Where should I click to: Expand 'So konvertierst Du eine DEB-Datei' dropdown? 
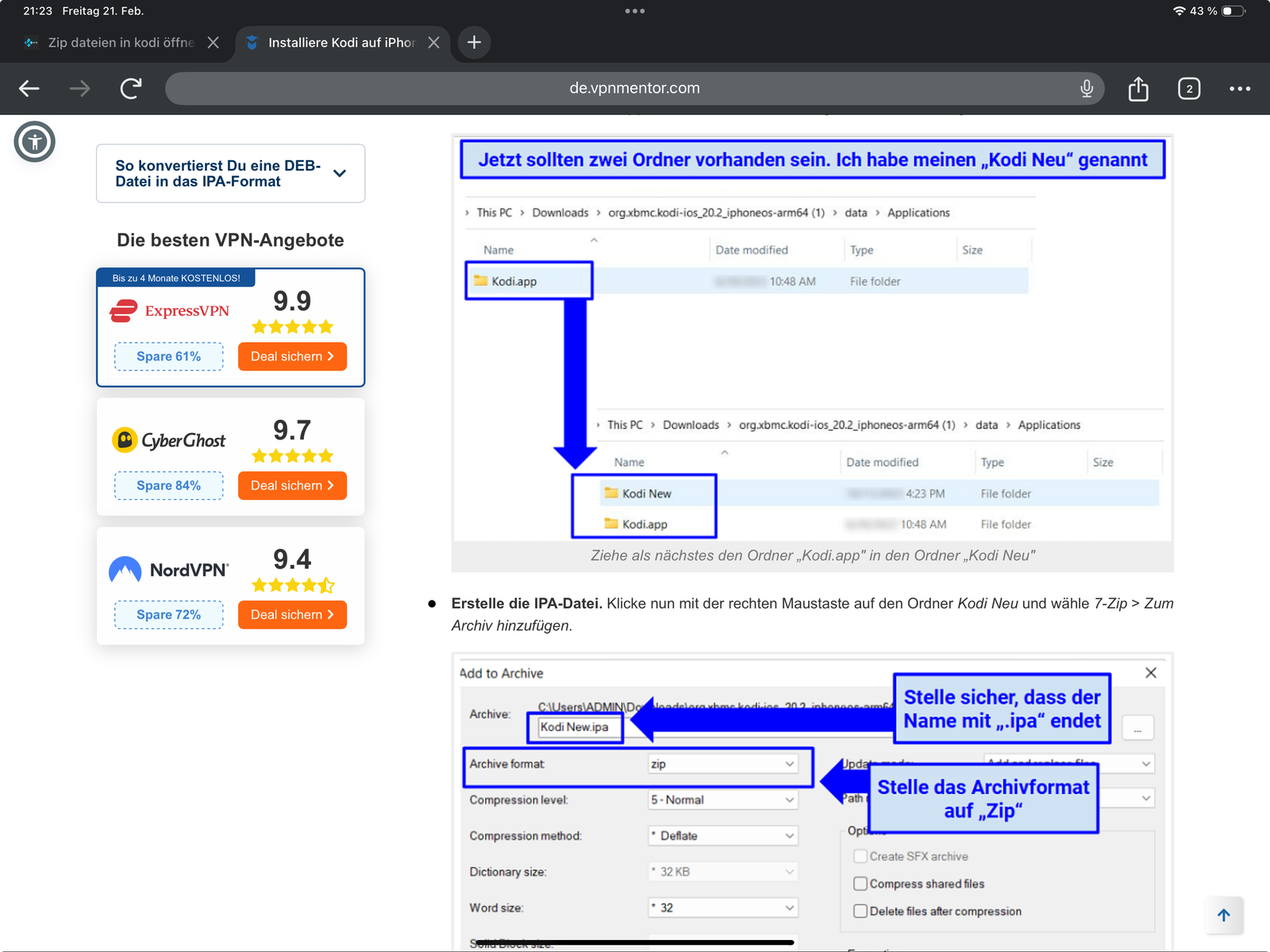coord(230,174)
